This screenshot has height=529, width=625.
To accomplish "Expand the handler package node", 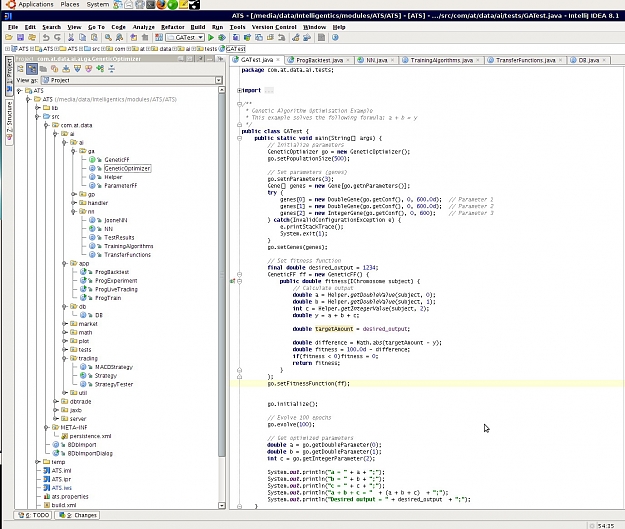I will pyautogui.click(x=74, y=203).
